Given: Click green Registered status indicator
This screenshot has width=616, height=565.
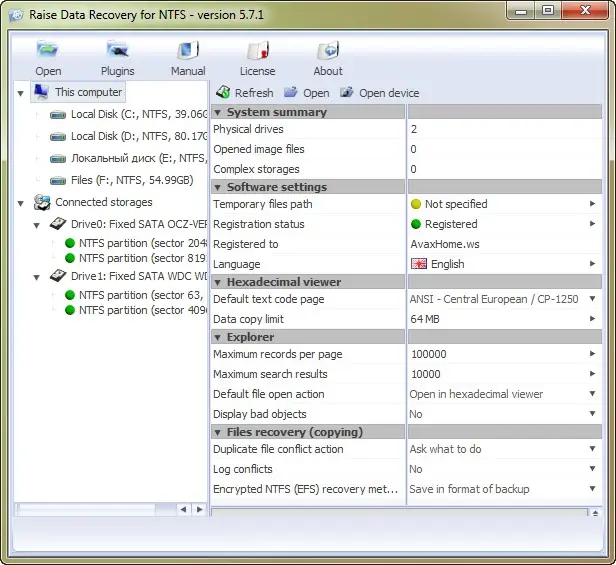Looking at the screenshot, I should coord(416,224).
